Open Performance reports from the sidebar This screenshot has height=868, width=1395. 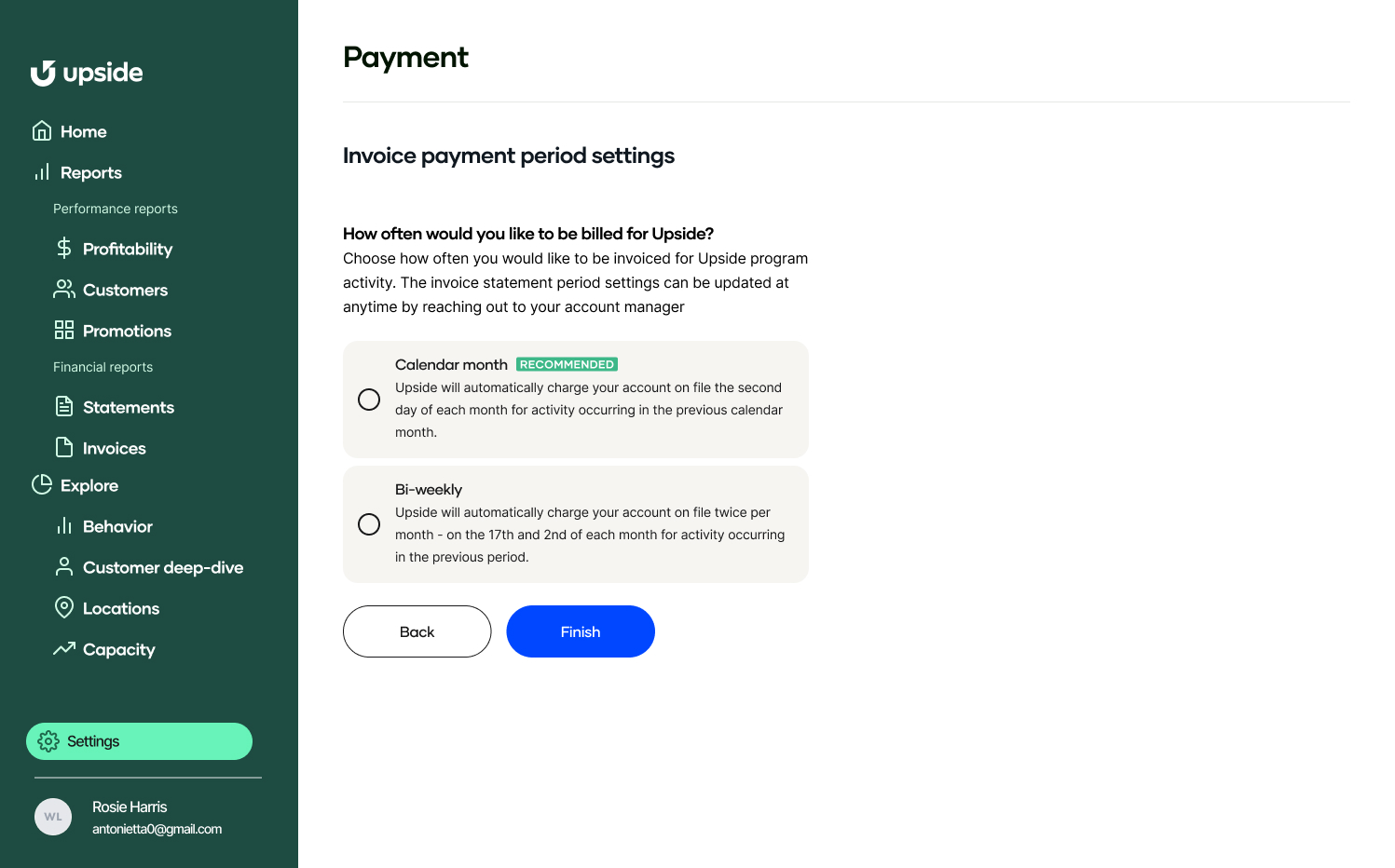click(115, 208)
